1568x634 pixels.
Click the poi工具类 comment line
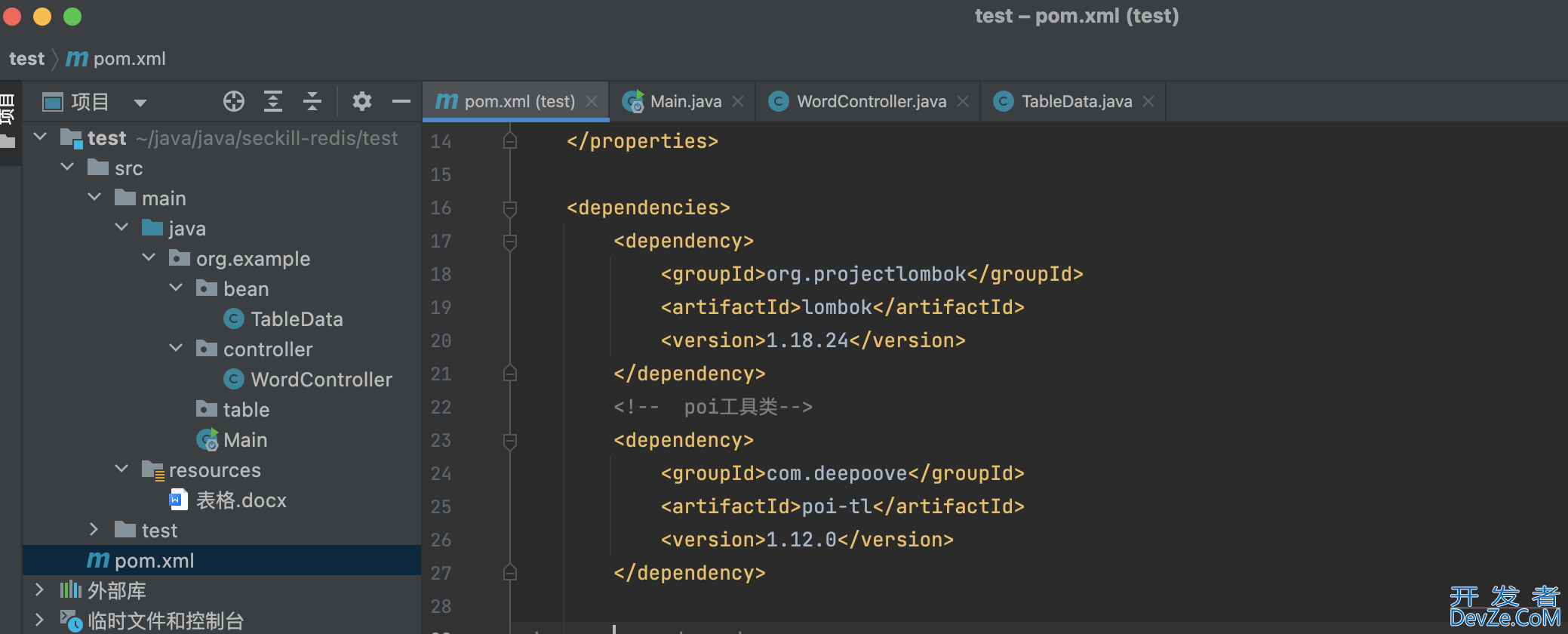tap(713, 407)
